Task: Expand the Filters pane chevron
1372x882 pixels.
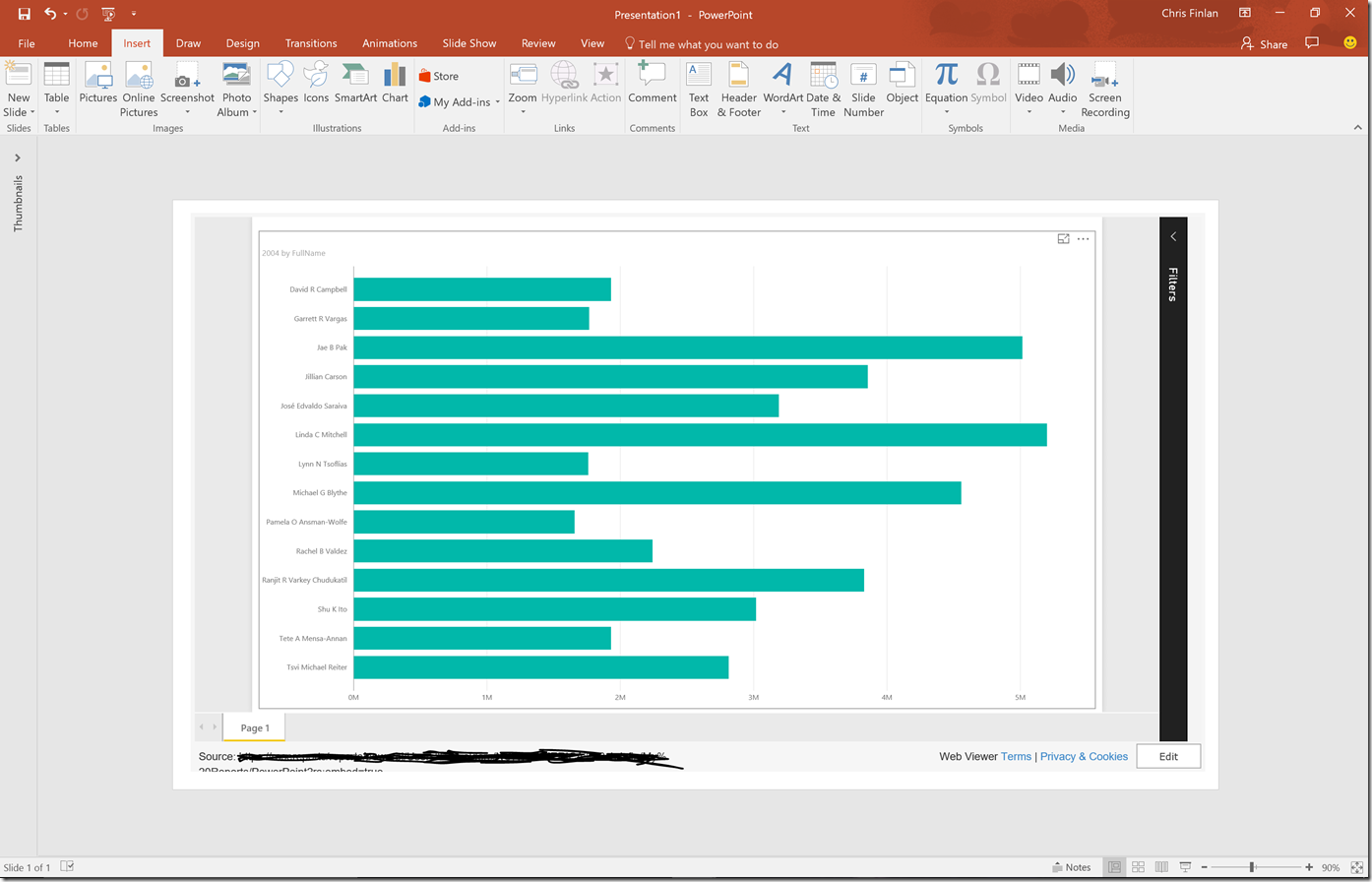Action: pyautogui.click(x=1172, y=236)
